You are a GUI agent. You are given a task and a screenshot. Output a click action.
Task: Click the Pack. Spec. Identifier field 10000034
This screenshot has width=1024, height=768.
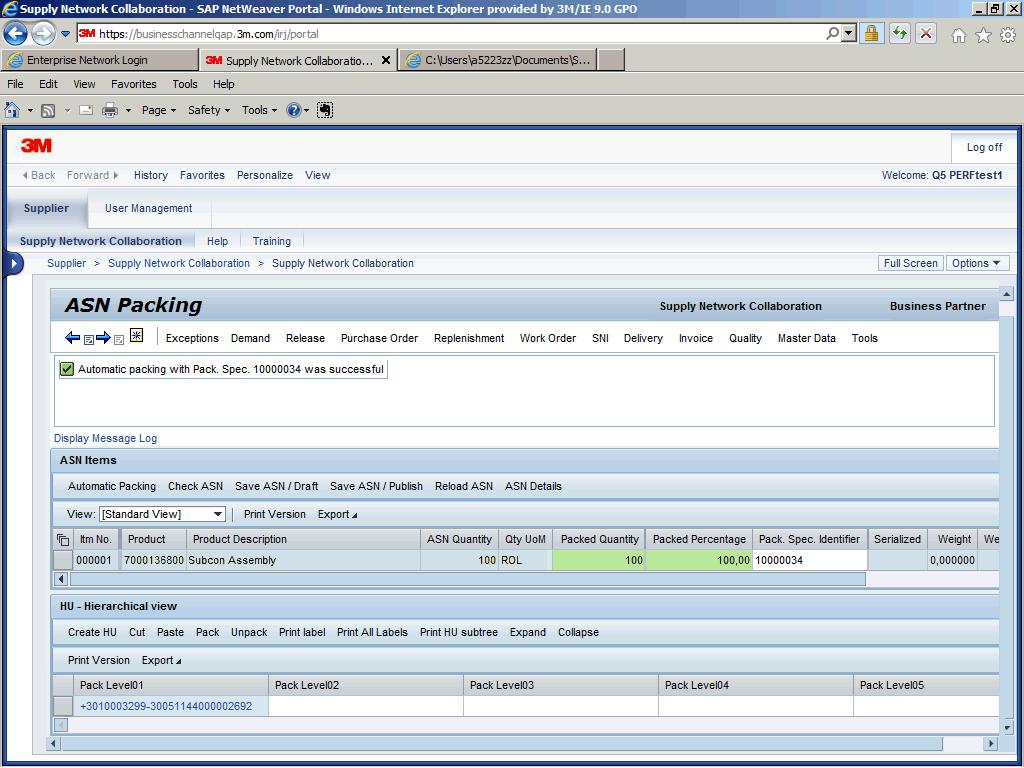[x=809, y=560]
